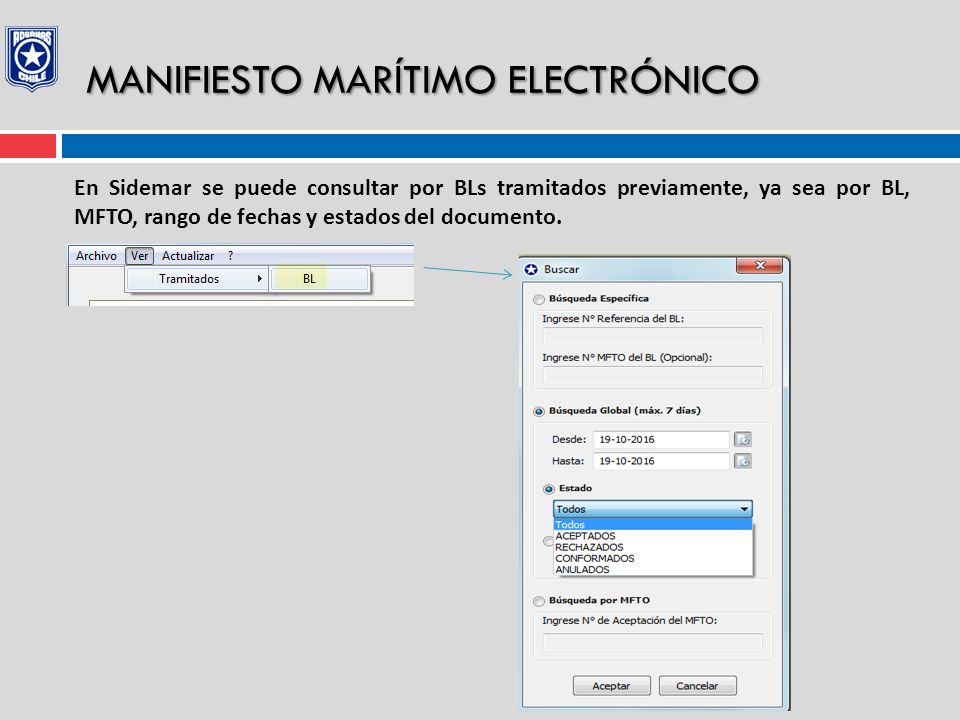
Task: Select the Búsqueda Global radio button
Action: coord(539,411)
